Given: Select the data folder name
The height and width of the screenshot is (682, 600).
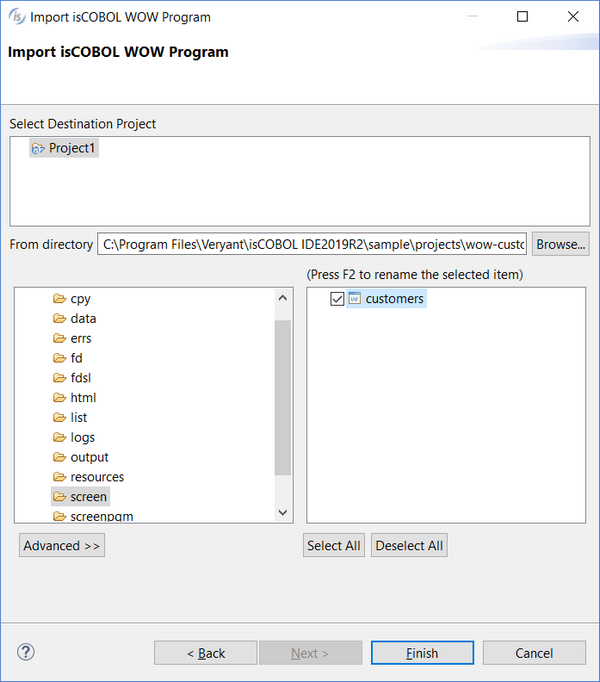Looking at the screenshot, I should coord(83,319).
